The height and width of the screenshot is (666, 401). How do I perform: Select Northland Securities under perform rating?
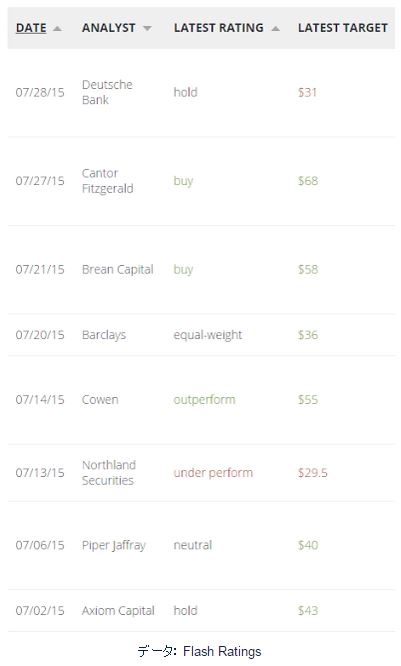click(213, 473)
